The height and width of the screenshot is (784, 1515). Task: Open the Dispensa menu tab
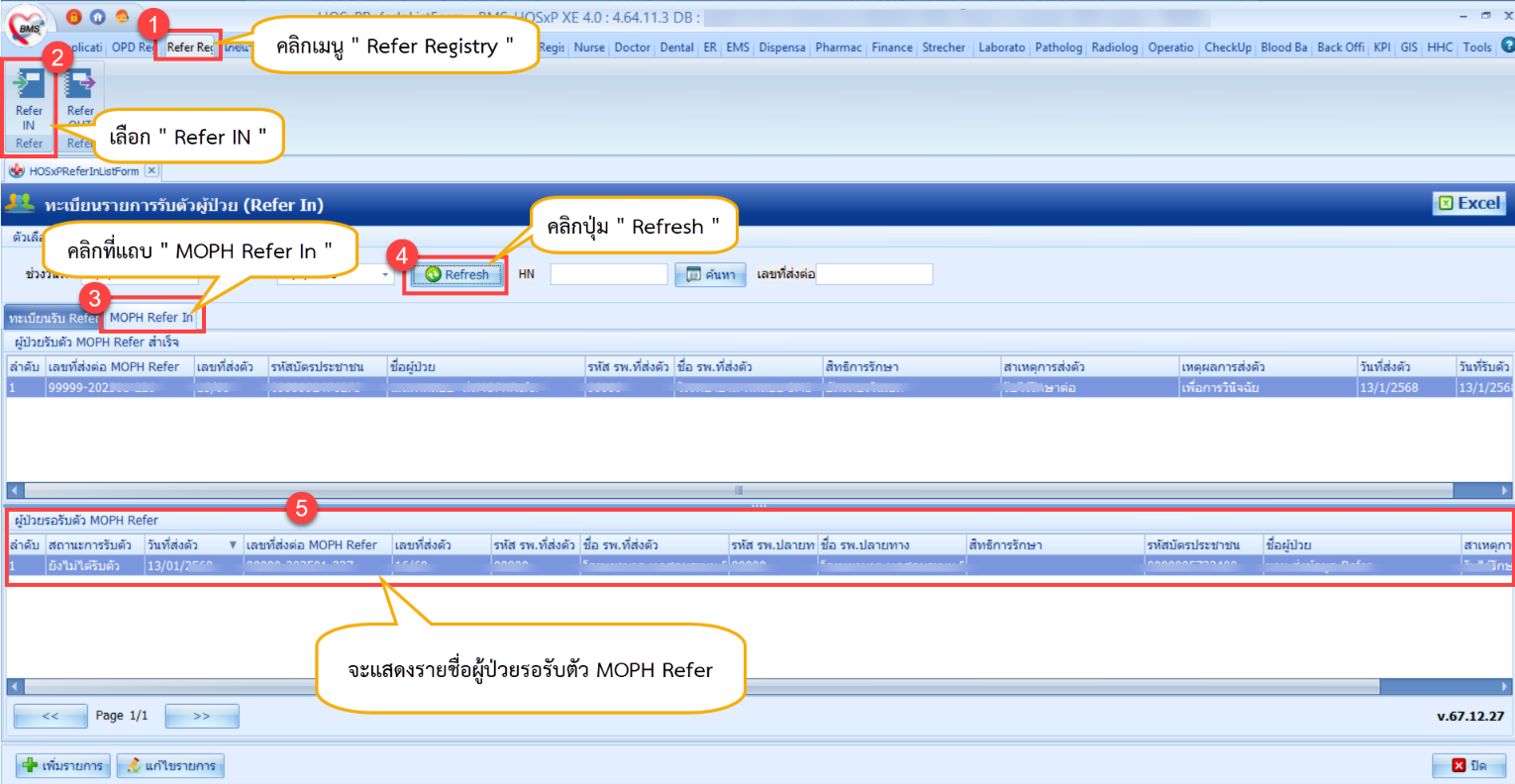pos(782,47)
